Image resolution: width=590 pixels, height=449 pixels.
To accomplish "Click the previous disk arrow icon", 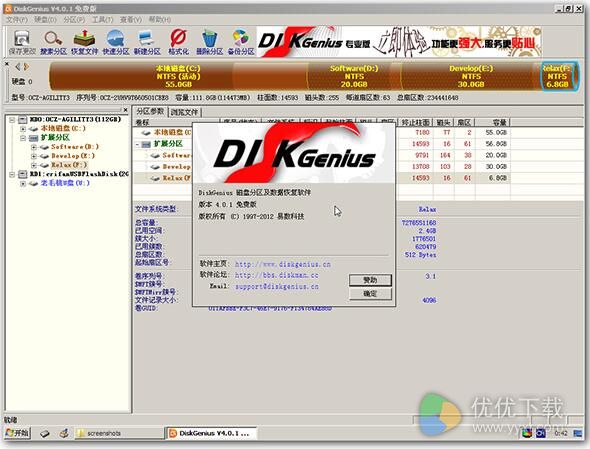I will coord(17,67).
